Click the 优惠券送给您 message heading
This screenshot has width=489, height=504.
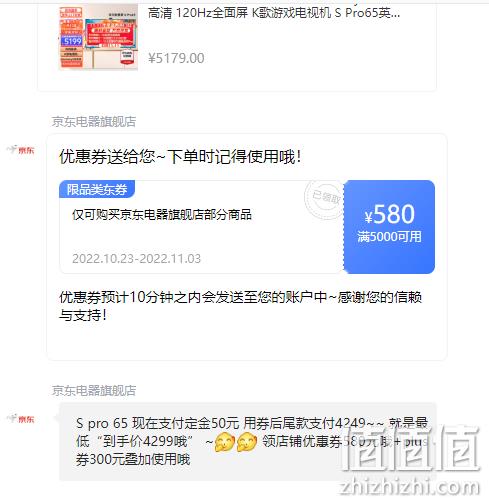pos(180,156)
